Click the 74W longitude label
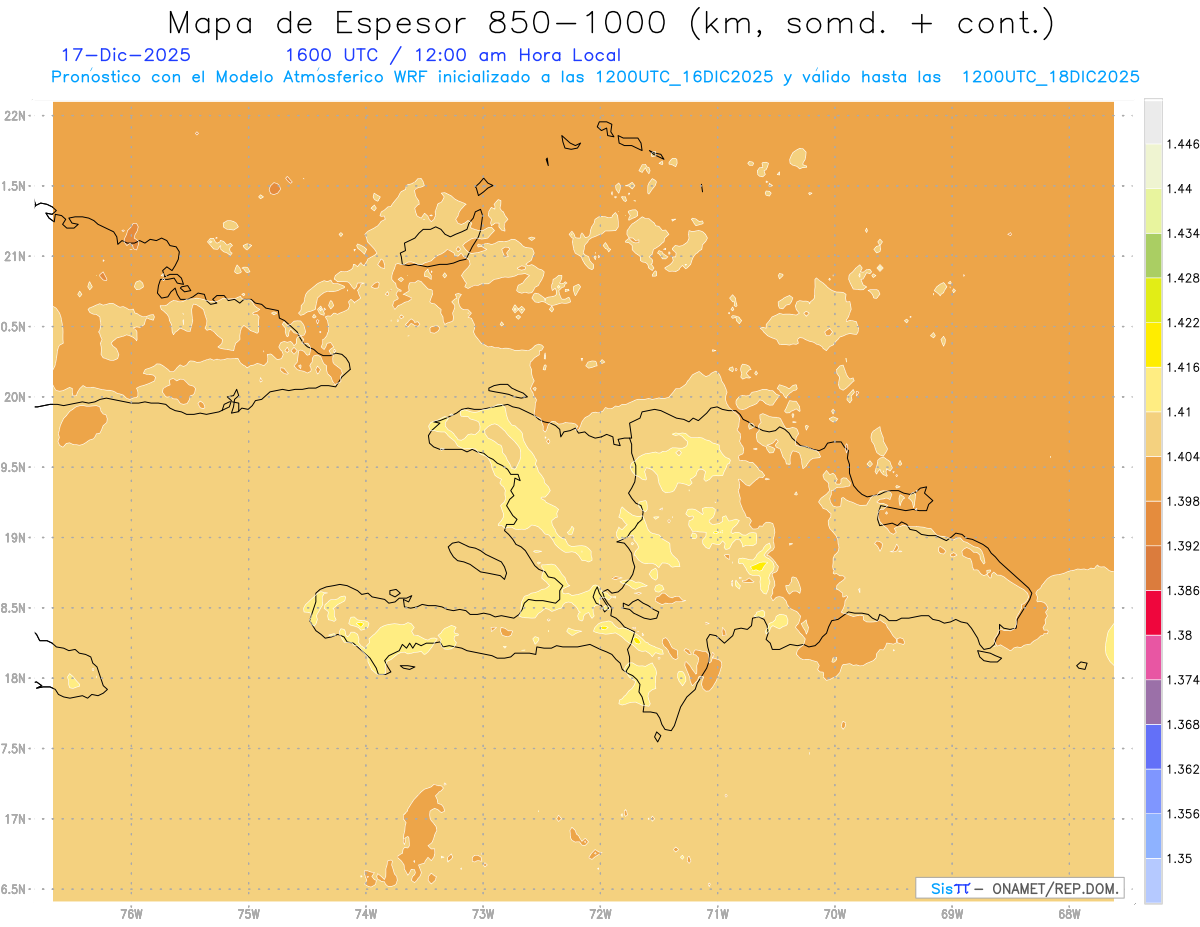This screenshot has width=1200, height=927. (366, 914)
